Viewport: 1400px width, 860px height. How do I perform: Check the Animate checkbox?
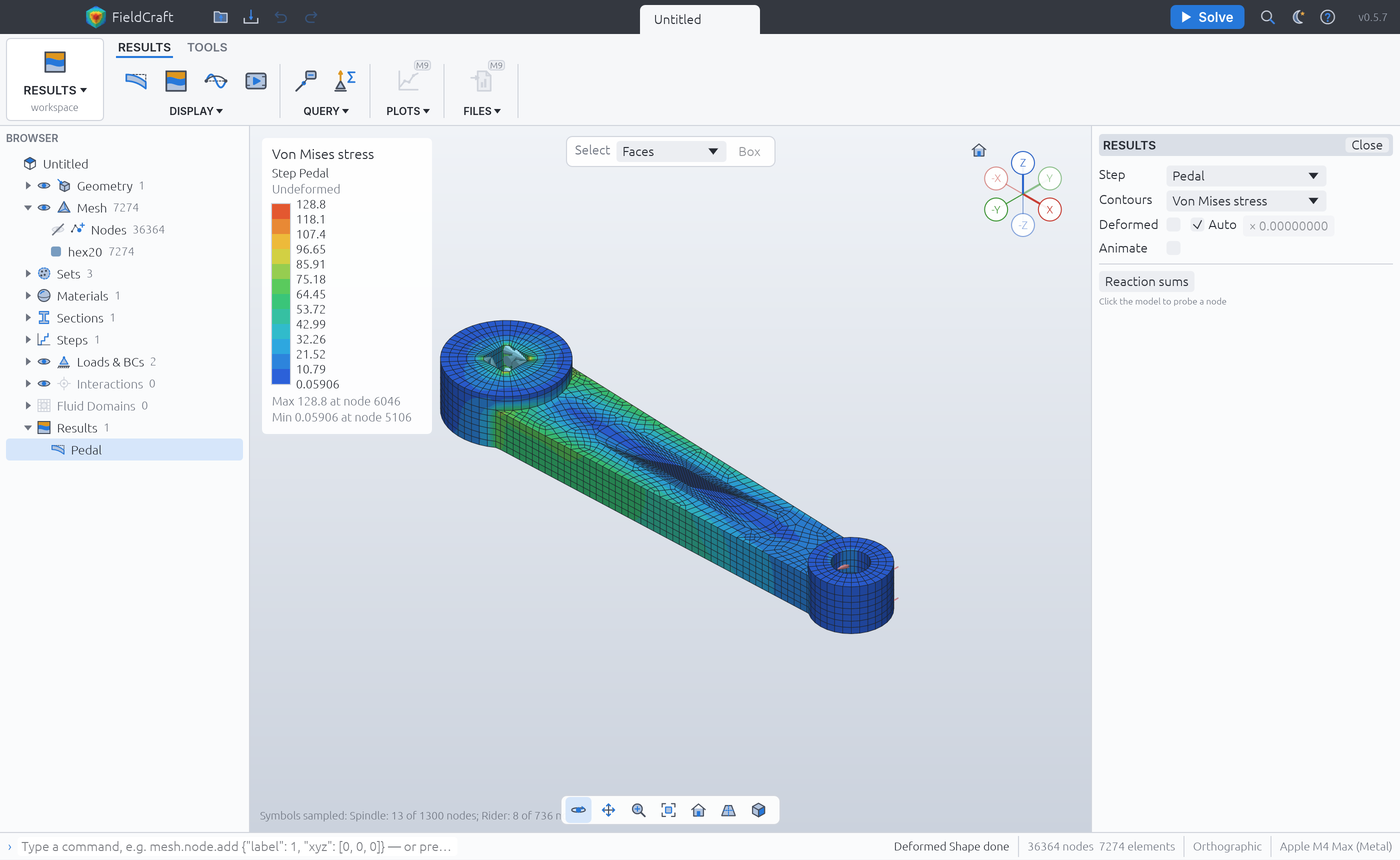(1173, 248)
